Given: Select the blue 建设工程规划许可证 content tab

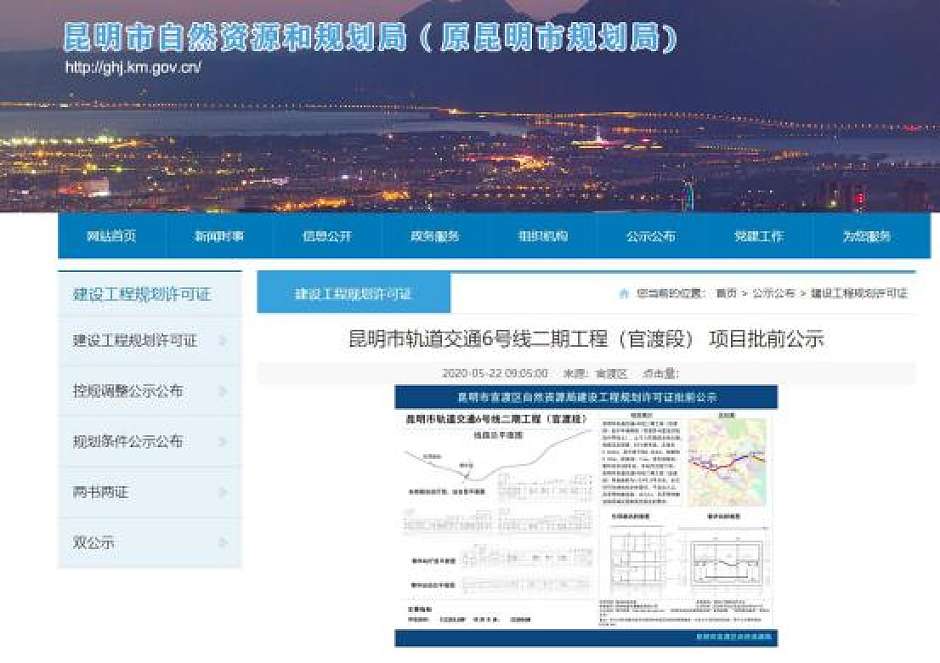Looking at the screenshot, I should pyautogui.click(x=353, y=294).
